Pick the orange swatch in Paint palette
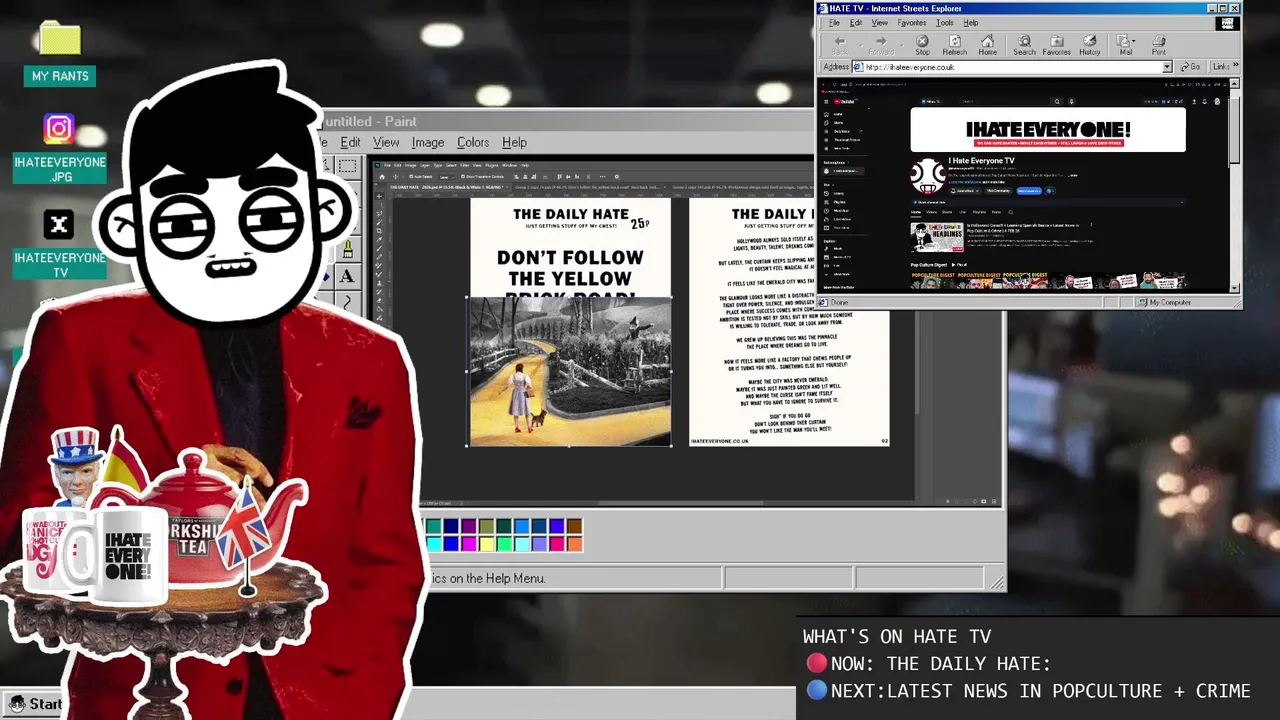Viewport: 1280px width, 720px height. [x=574, y=543]
